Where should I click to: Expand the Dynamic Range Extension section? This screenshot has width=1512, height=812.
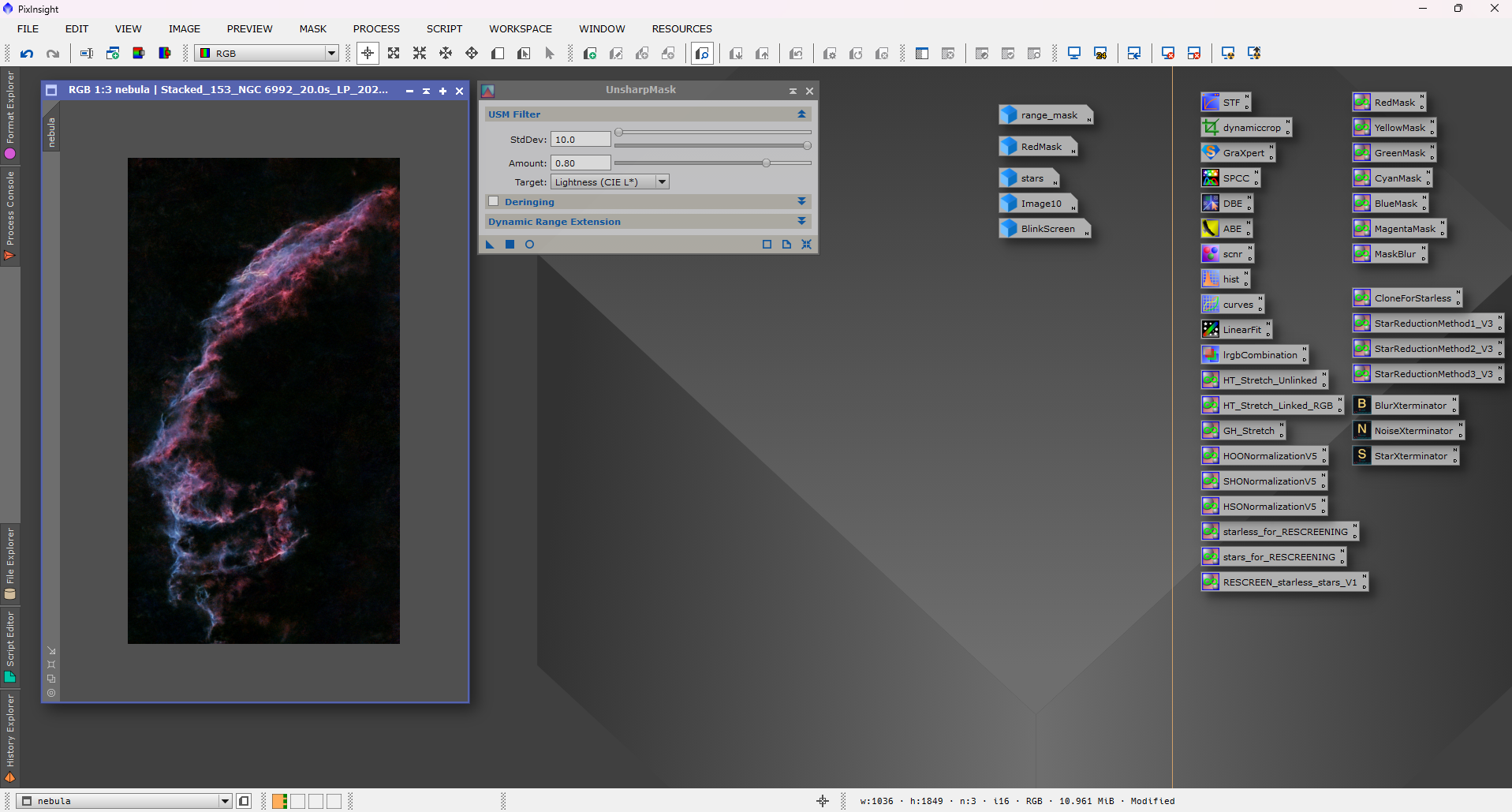point(801,222)
